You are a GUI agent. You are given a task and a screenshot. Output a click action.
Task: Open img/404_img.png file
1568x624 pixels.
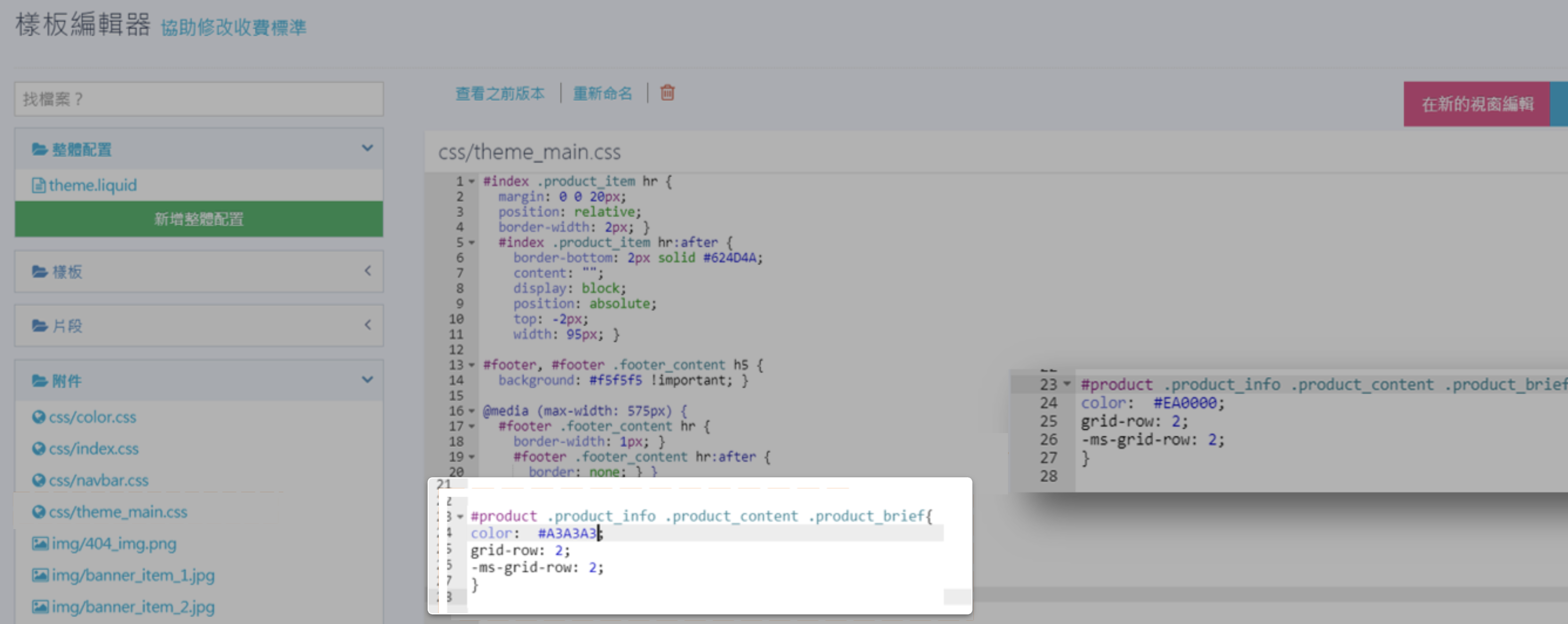114,543
